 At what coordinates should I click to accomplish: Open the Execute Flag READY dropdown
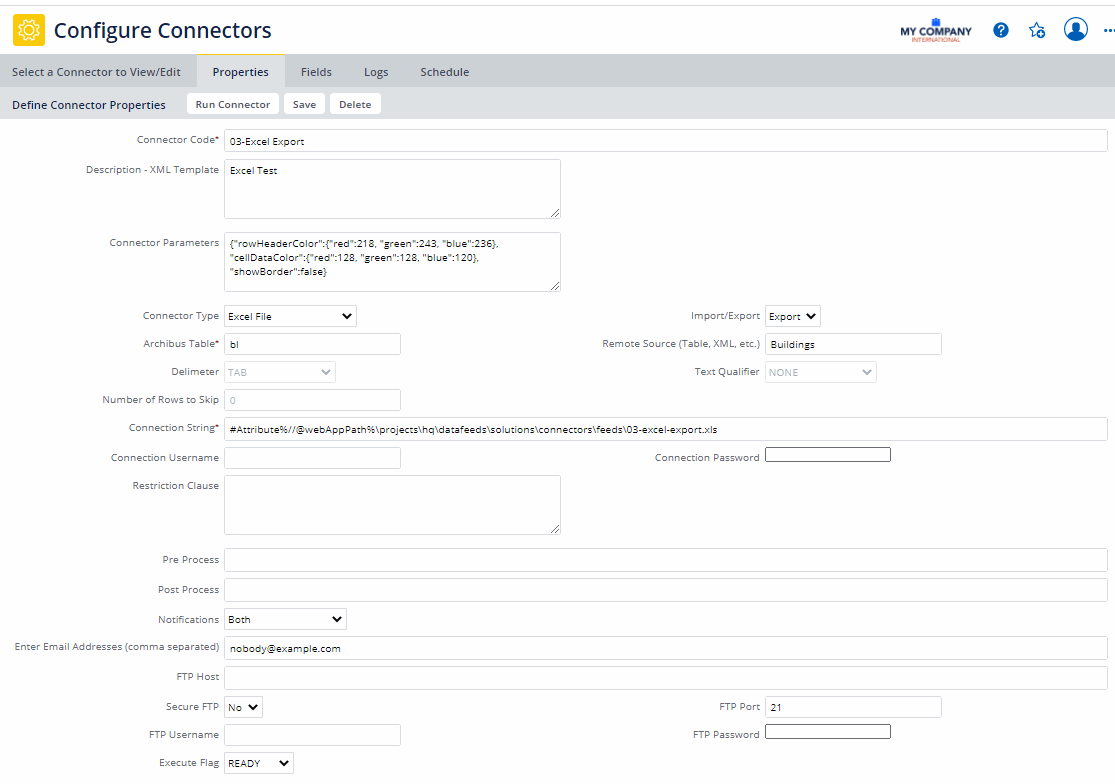[259, 763]
